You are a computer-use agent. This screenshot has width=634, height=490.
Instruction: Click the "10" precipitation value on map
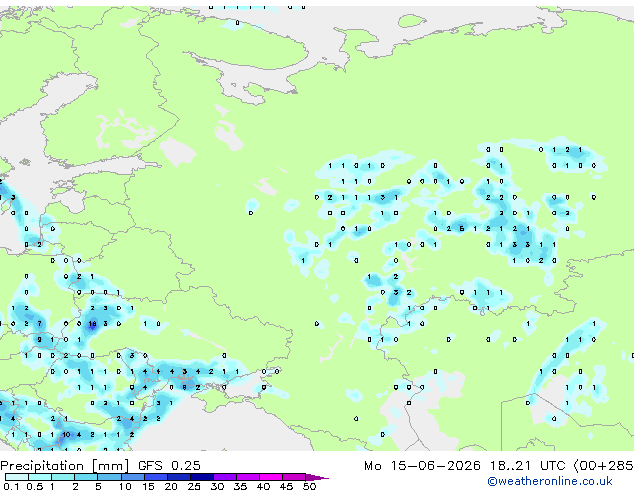click(x=66, y=435)
